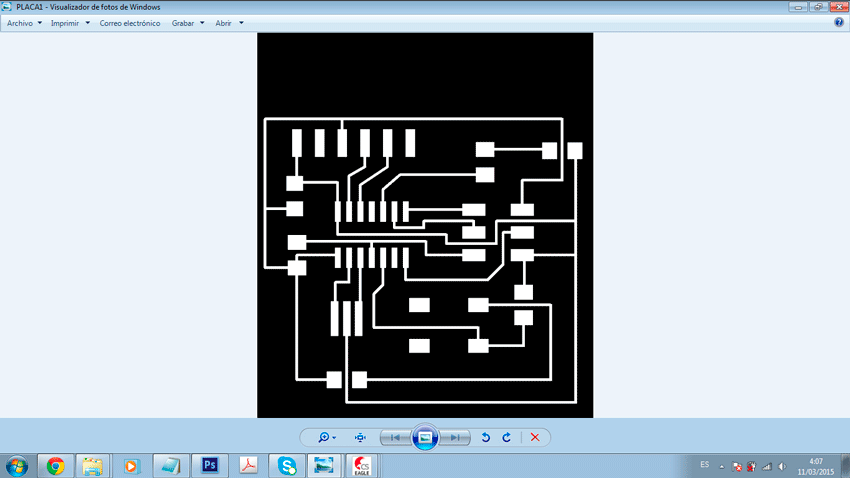Rotate the image clockwise
850x478 pixels.
pyautogui.click(x=506, y=437)
